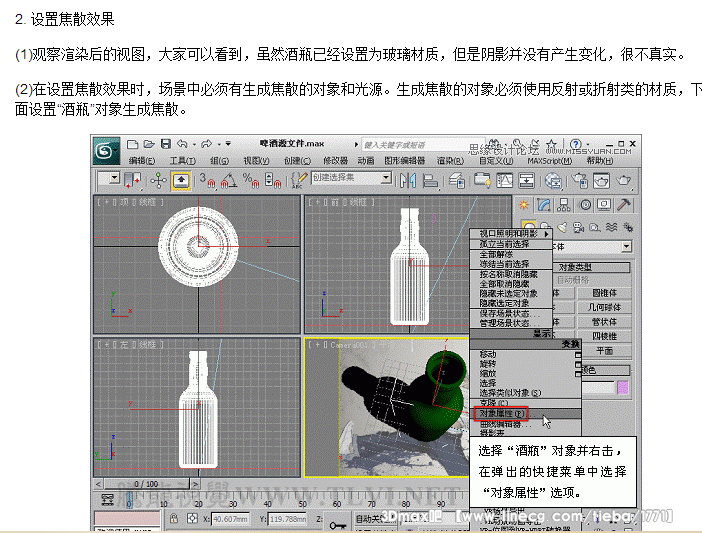Switch to the Display panel icon
702x533 pixels.
pos(604,205)
